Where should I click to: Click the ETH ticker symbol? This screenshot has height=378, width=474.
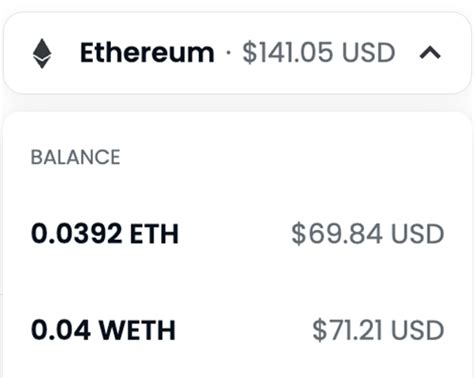(x=154, y=234)
